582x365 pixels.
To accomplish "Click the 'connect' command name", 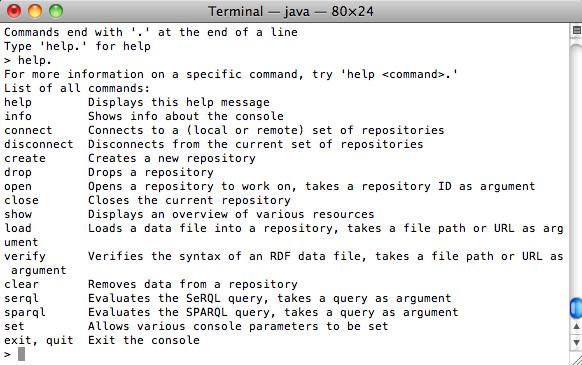I will [x=28, y=130].
